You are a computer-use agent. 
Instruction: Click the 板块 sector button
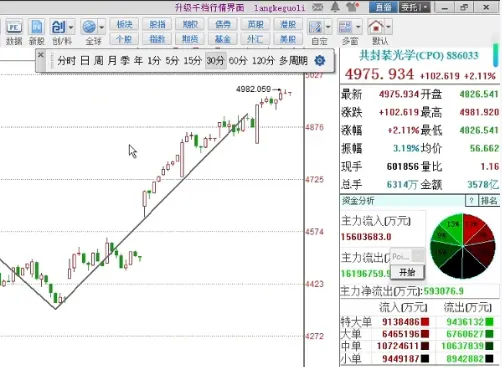[x=124, y=24]
